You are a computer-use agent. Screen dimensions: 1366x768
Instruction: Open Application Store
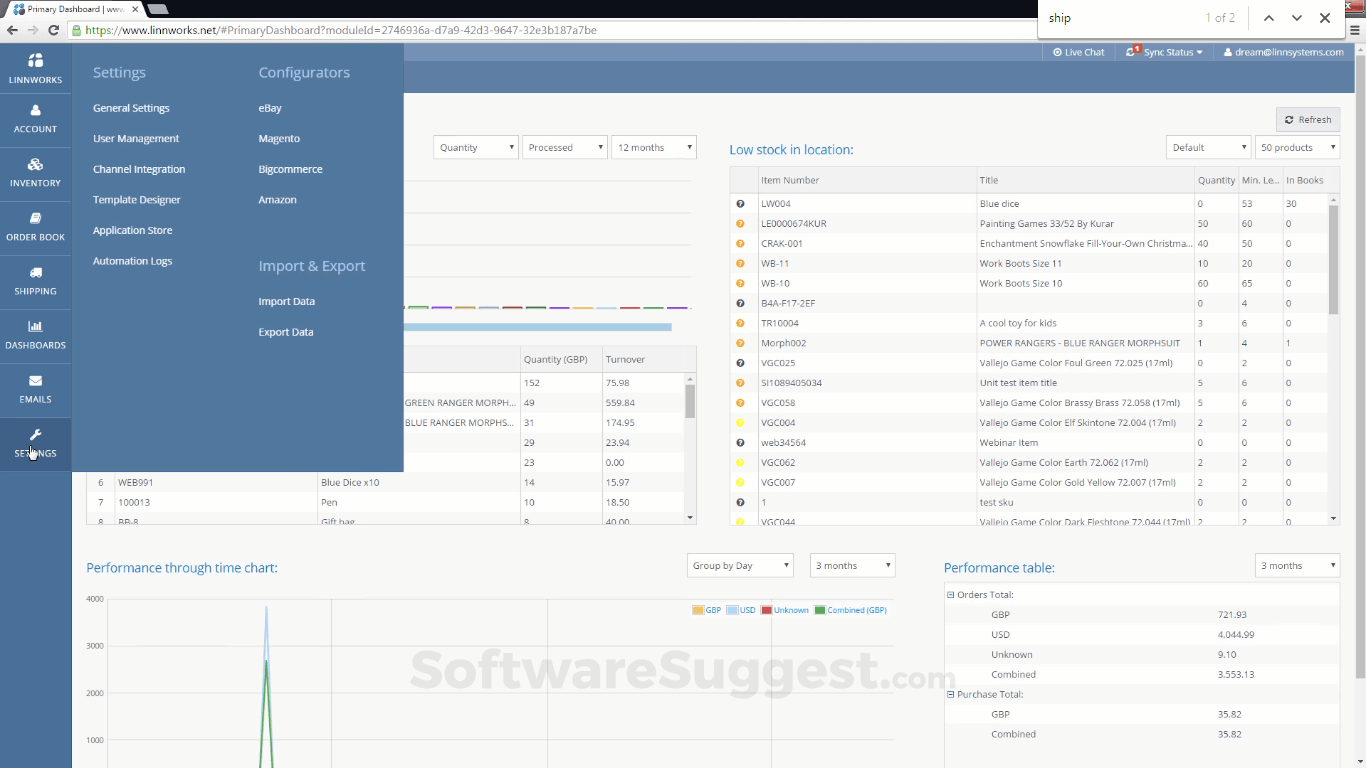[x=133, y=231]
